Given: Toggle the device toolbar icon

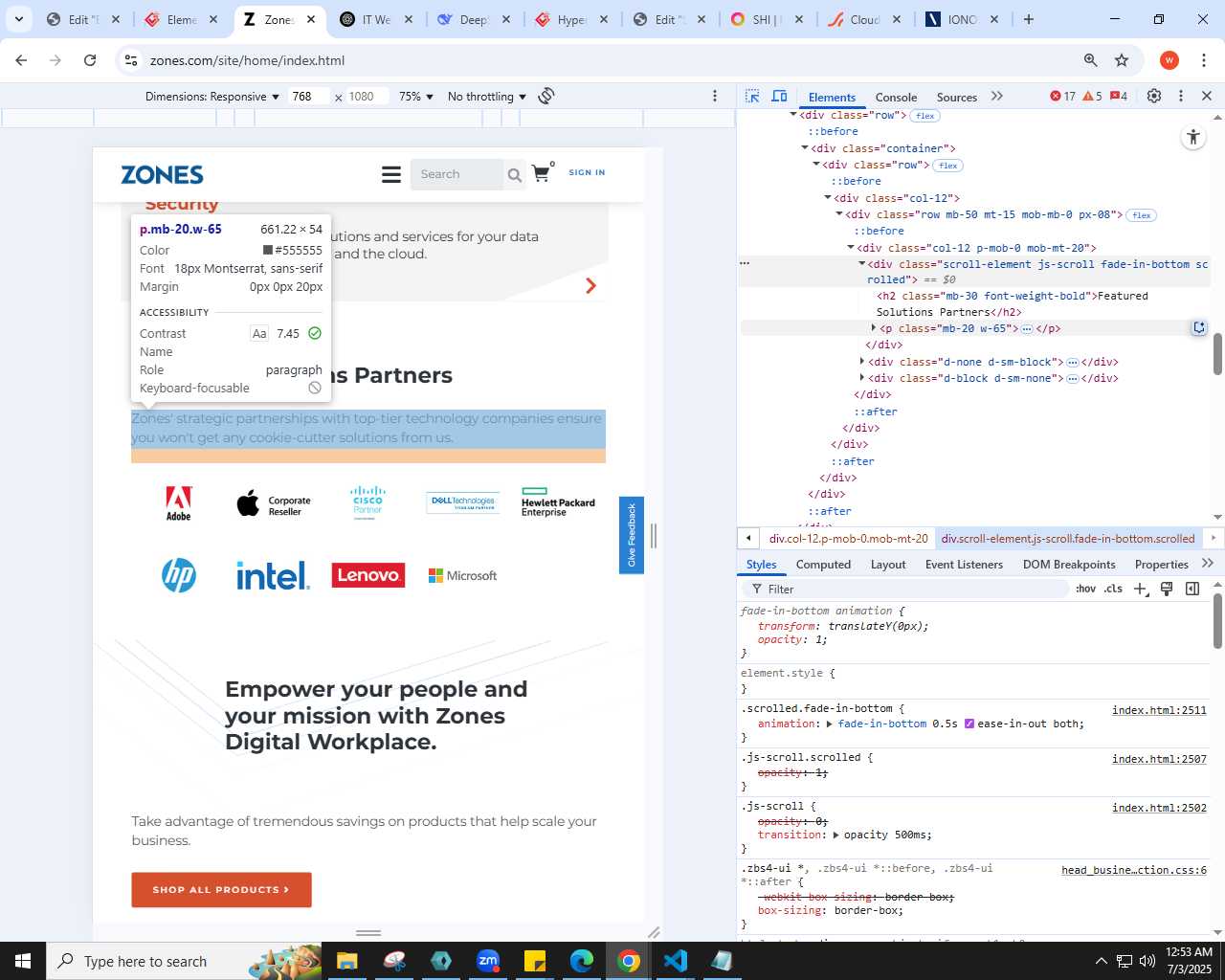Looking at the screenshot, I should (x=779, y=96).
